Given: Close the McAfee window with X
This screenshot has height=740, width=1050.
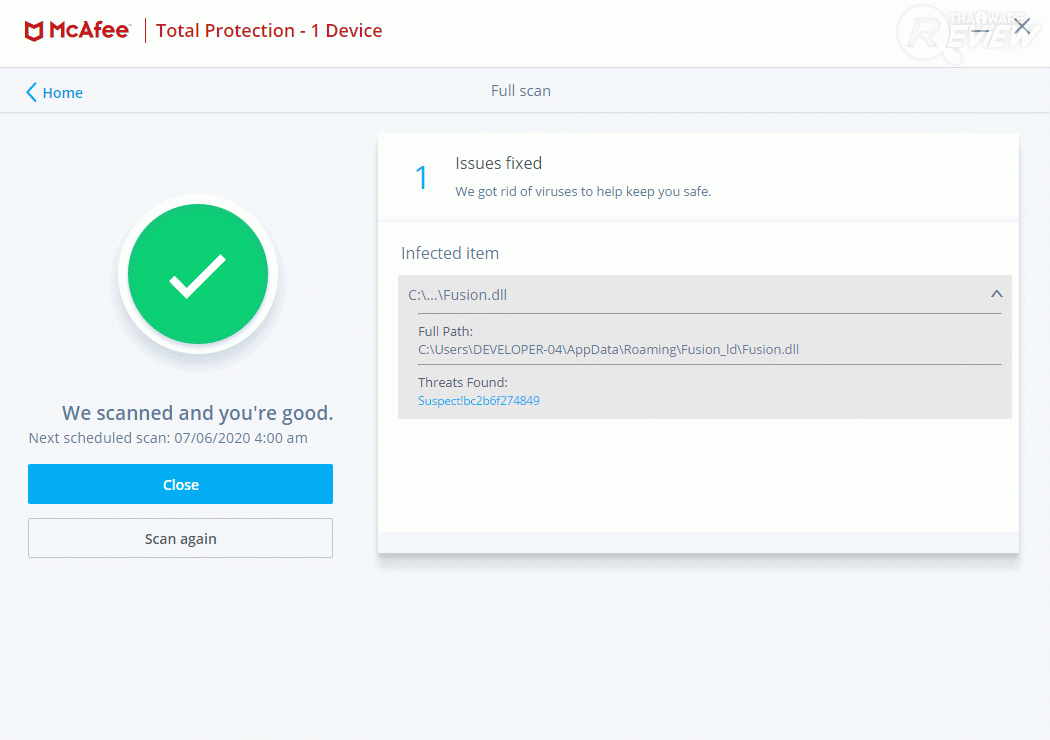Looking at the screenshot, I should (x=1022, y=27).
